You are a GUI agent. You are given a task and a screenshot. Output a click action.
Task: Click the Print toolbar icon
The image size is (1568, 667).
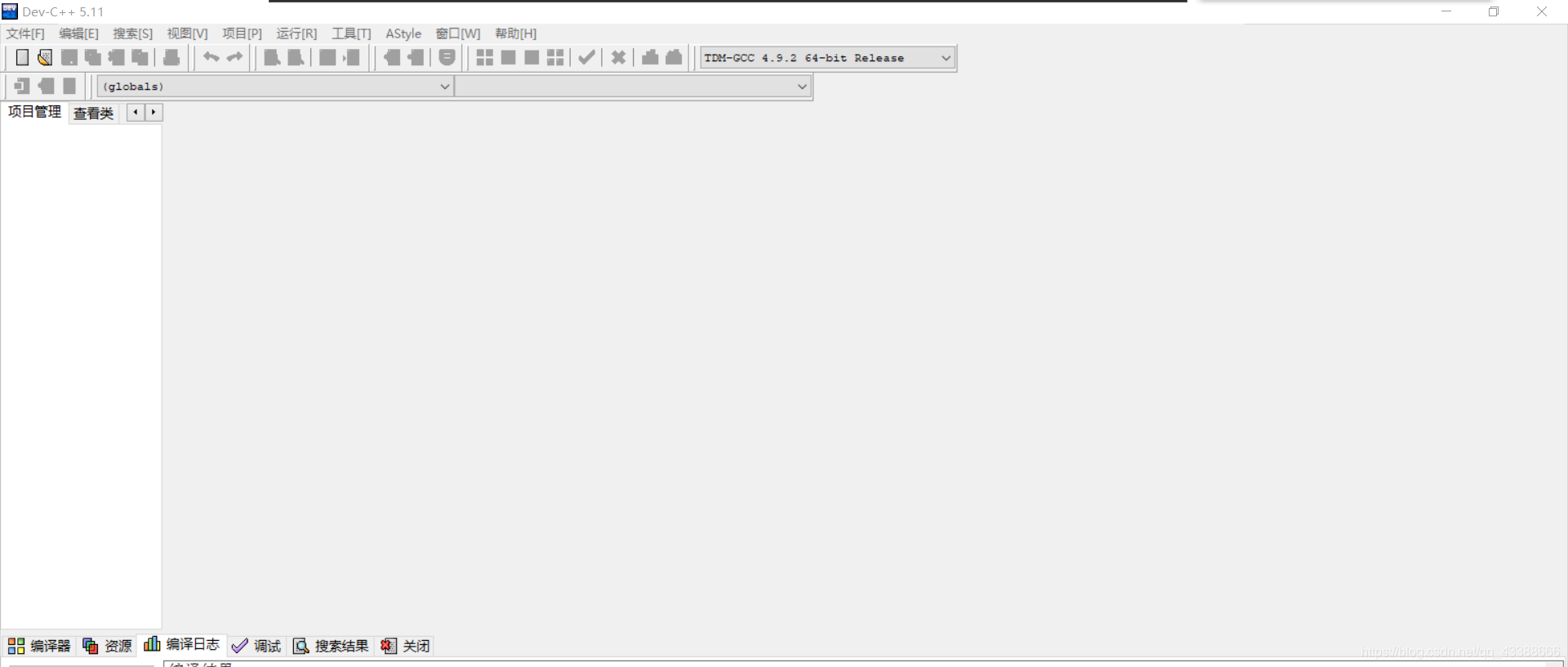click(x=171, y=57)
